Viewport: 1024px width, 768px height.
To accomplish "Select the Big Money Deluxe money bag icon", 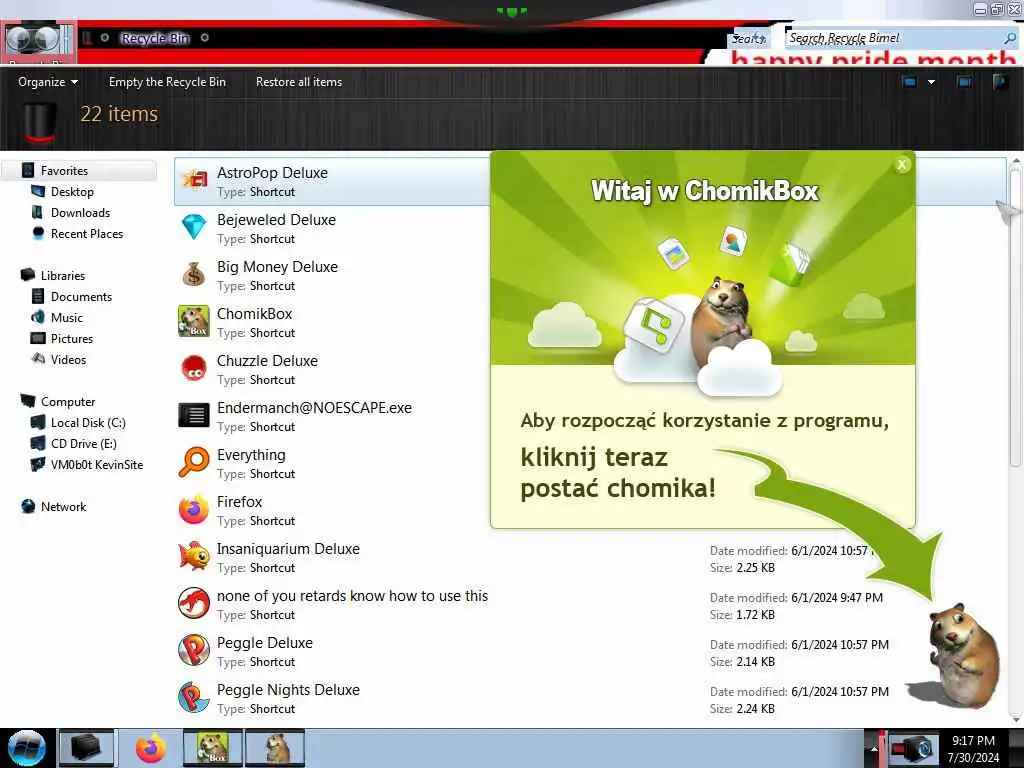I will click(194, 274).
